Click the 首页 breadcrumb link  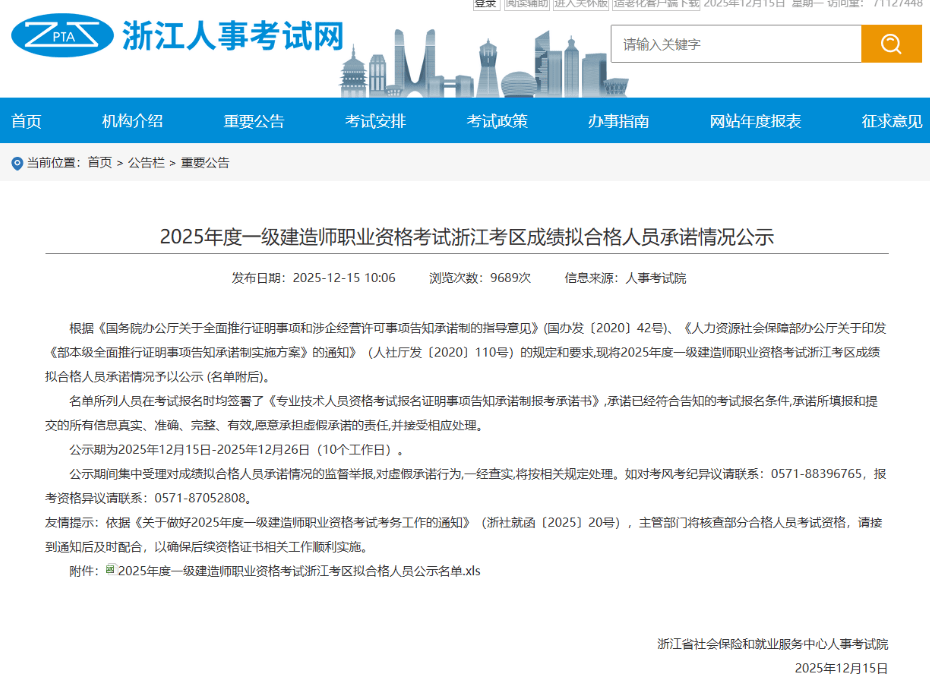[x=100, y=163]
